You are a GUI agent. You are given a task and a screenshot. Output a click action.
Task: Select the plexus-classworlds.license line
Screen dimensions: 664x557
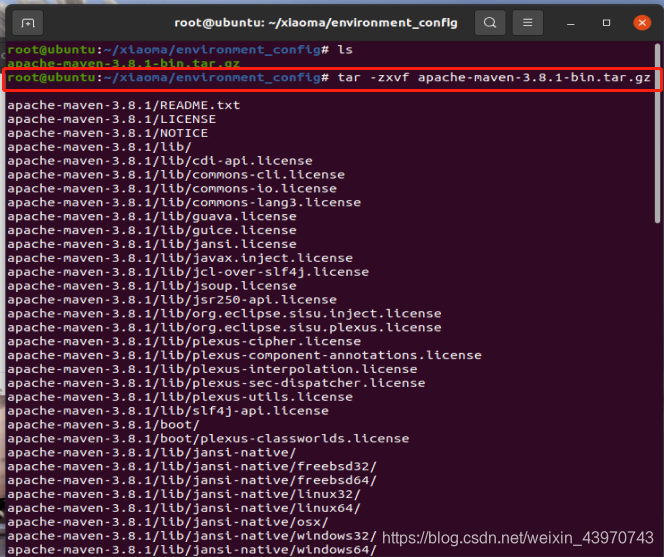(208, 439)
